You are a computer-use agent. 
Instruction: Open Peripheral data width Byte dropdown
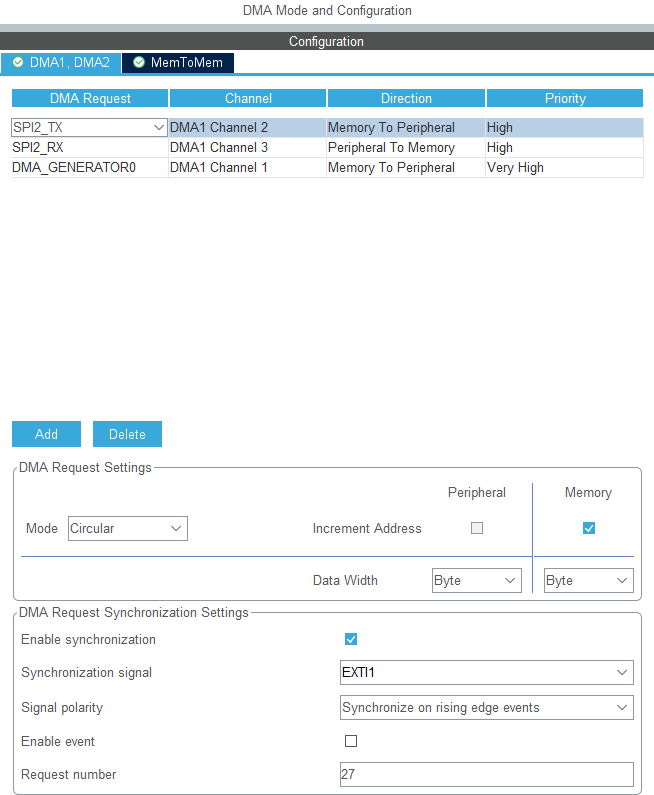coord(477,581)
